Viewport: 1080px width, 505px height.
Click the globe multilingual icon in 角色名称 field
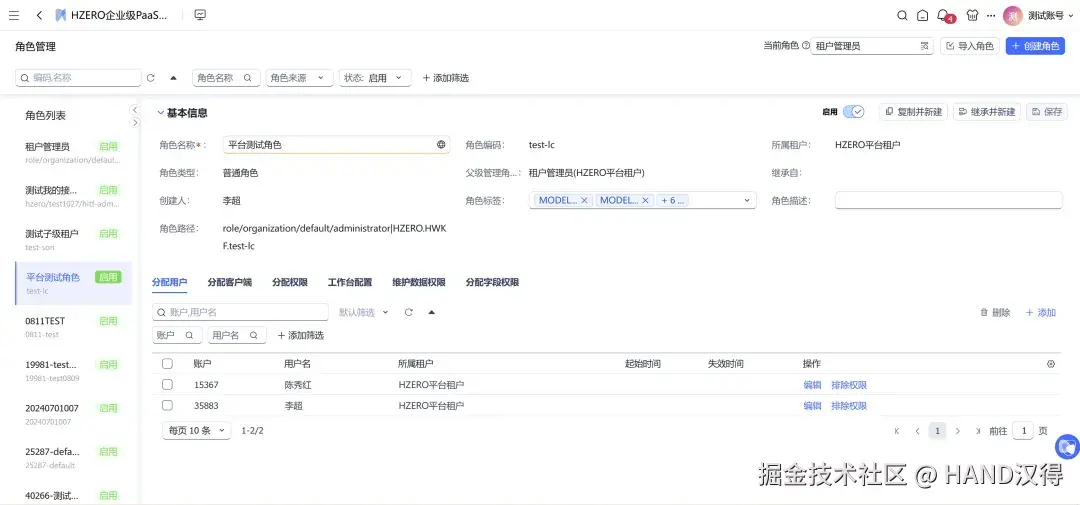pos(441,145)
